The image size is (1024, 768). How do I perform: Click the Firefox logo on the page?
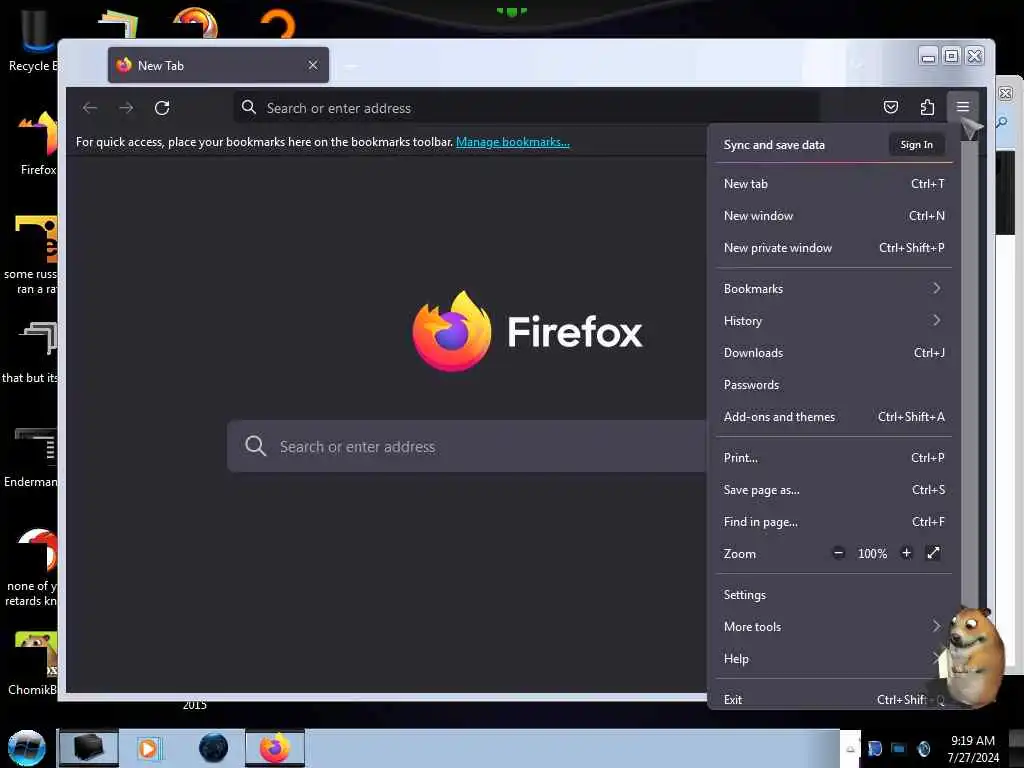click(451, 331)
